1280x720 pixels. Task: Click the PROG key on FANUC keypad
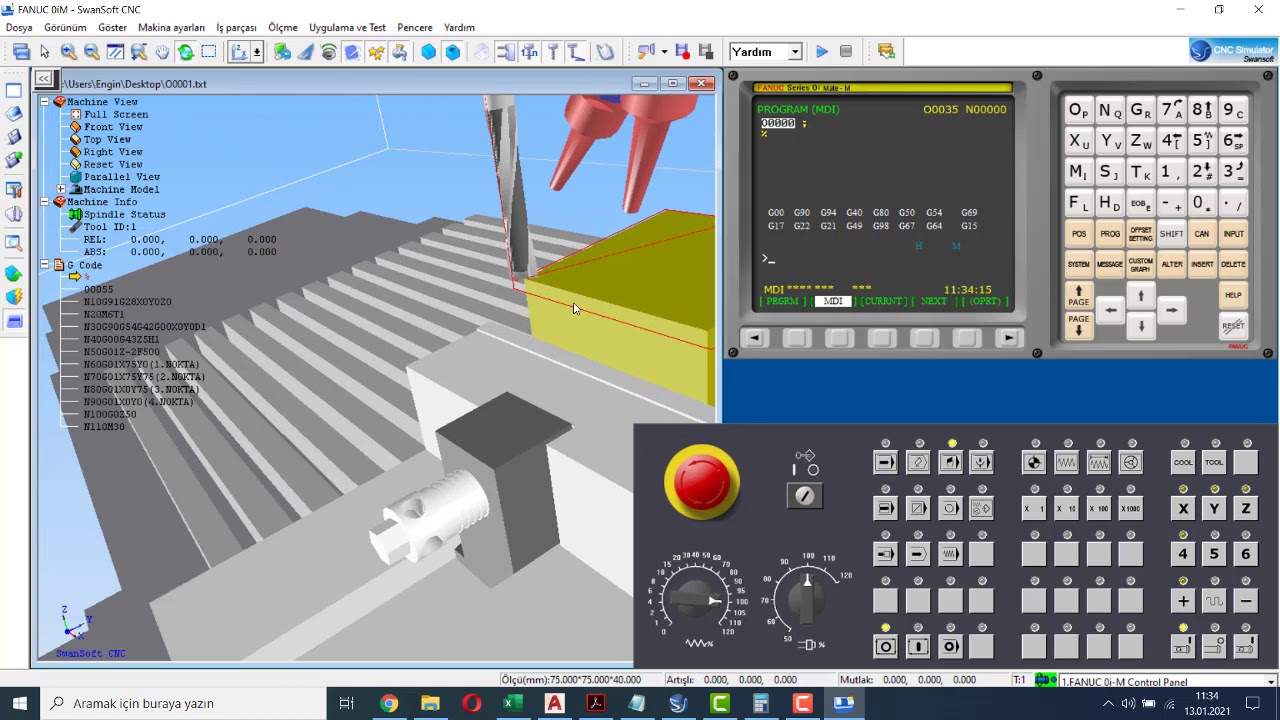[1110, 233]
